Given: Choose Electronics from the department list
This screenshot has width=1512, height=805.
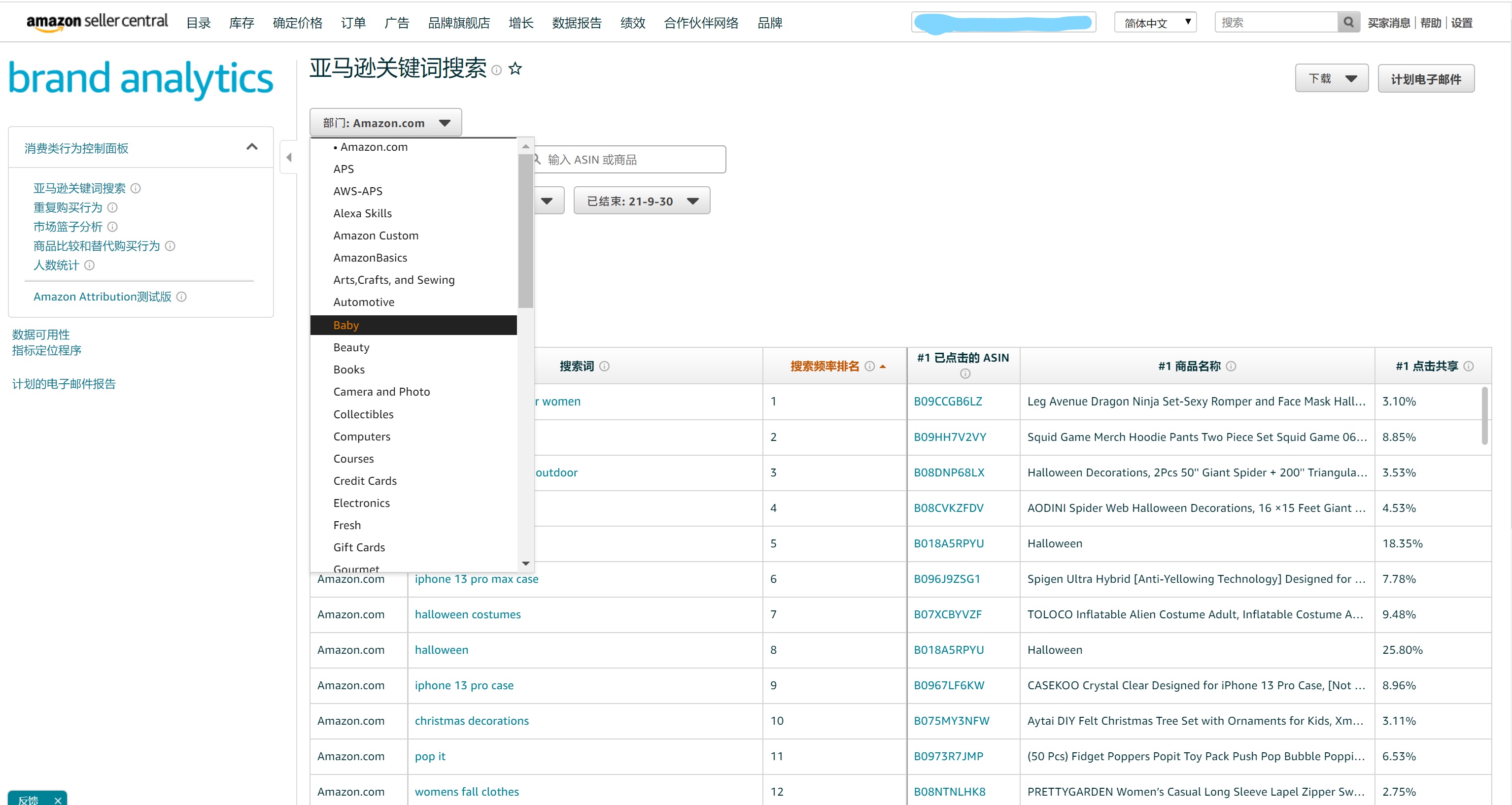Looking at the screenshot, I should click(x=361, y=503).
